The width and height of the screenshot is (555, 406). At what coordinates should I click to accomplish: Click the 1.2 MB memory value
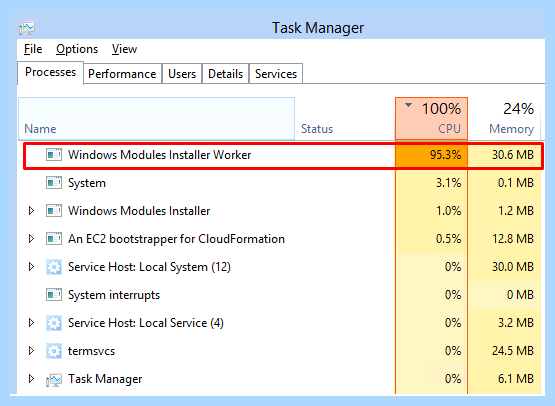pyautogui.click(x=516, y=211)
